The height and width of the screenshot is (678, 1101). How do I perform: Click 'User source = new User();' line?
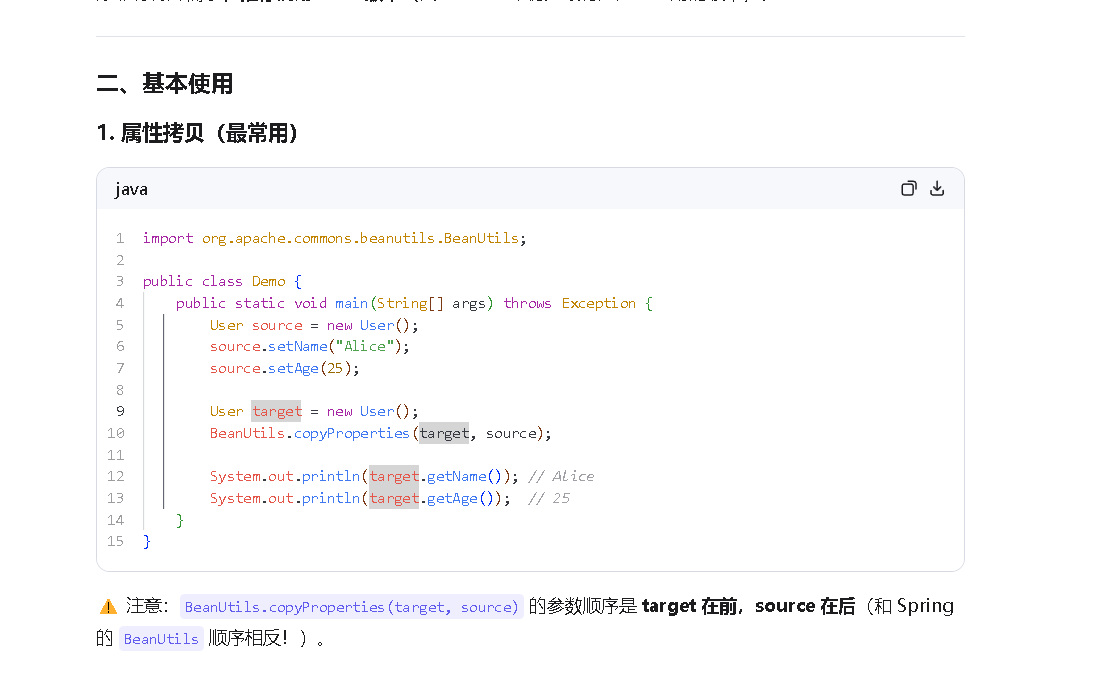[x=314, y=326]
